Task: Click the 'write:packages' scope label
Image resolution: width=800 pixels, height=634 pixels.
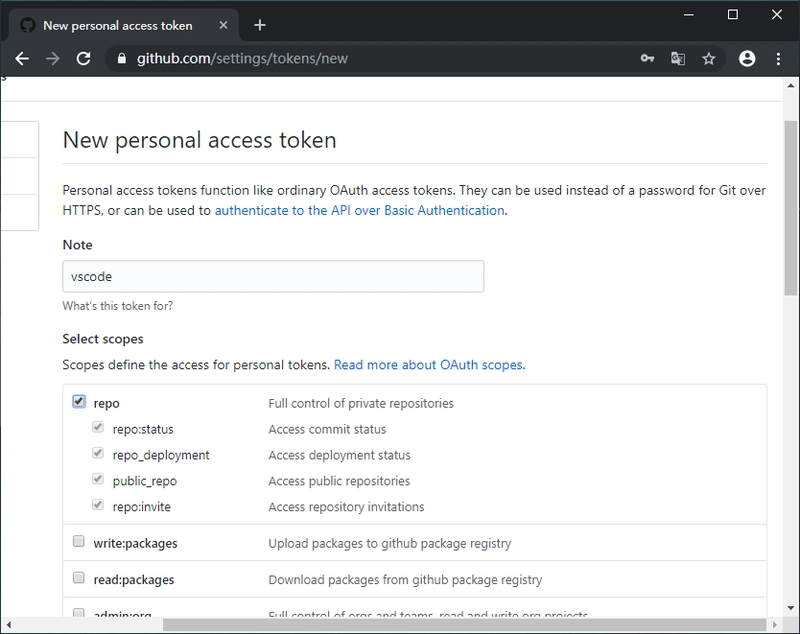Action: coord(135,544)
